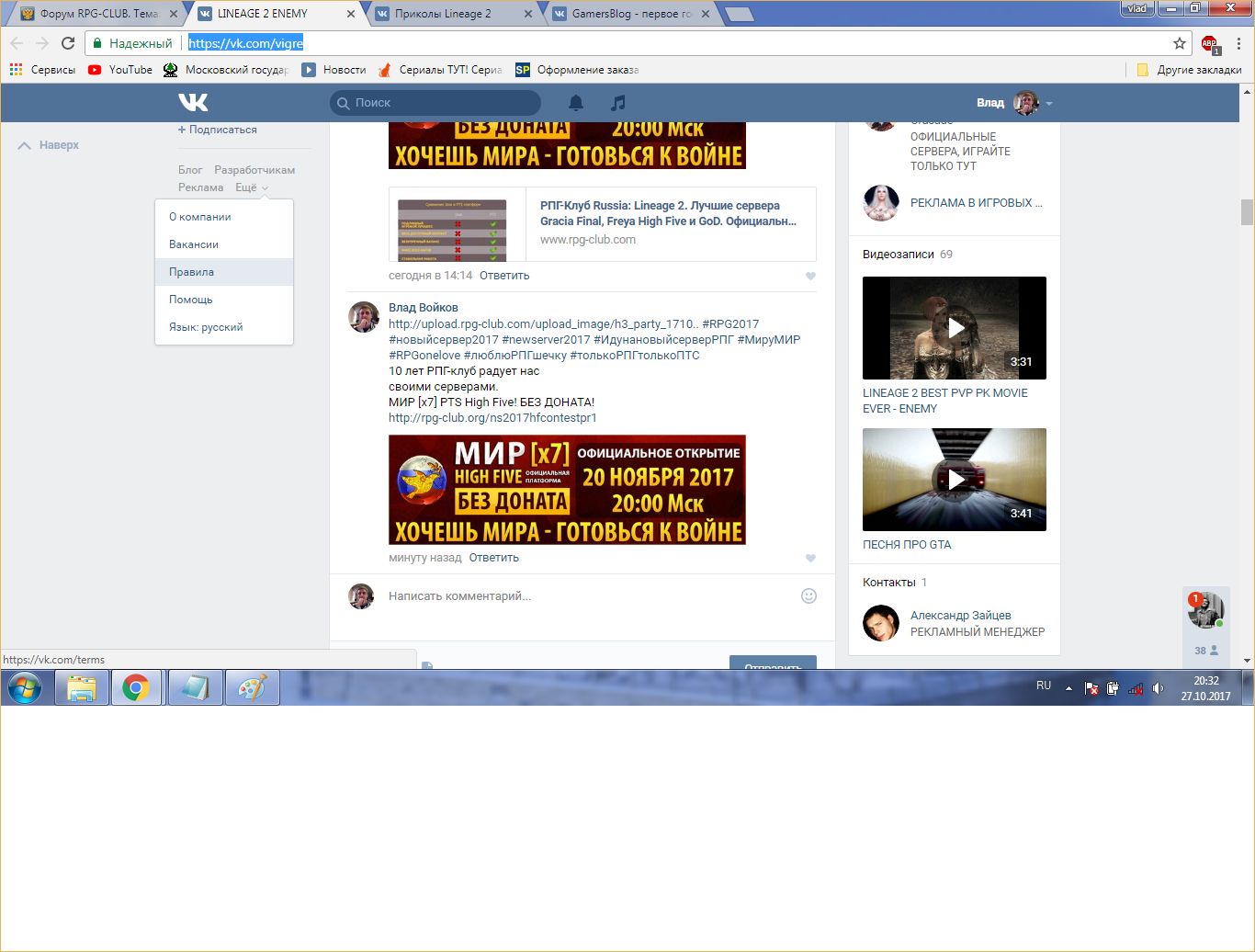Reload the page with refresh icon

click(68, 43)
